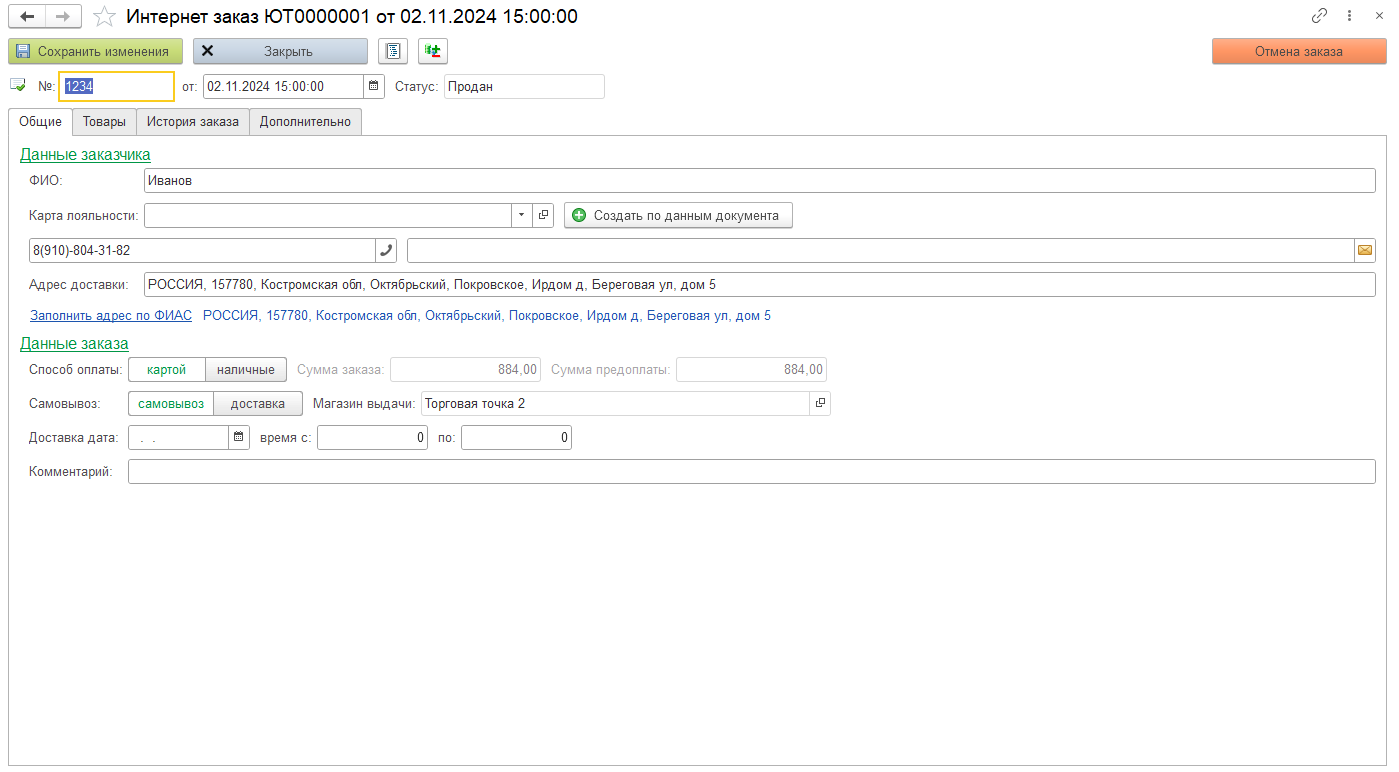1399x772 pixels.
Task: Open the more actions kebab menu
Action: tap(1350, 16)
